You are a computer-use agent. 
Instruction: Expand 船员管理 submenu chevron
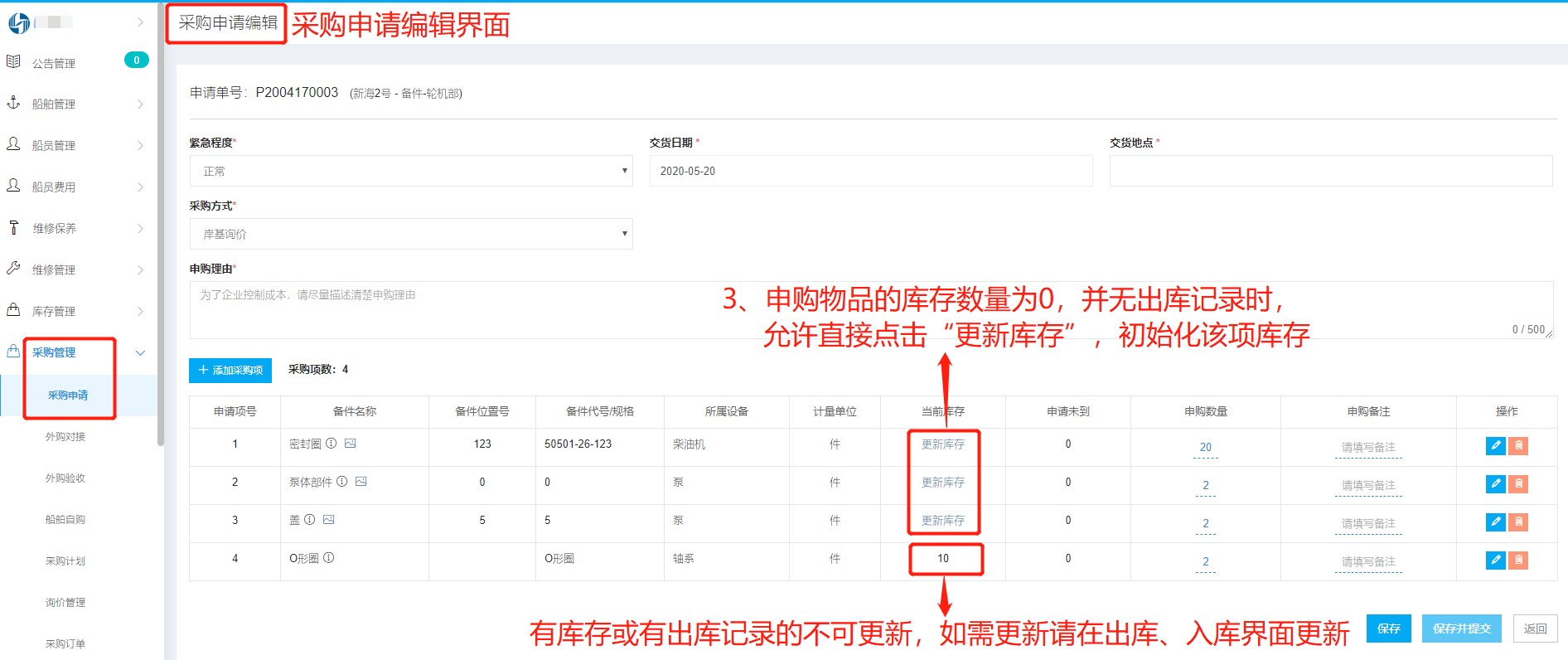pos(140,145)
